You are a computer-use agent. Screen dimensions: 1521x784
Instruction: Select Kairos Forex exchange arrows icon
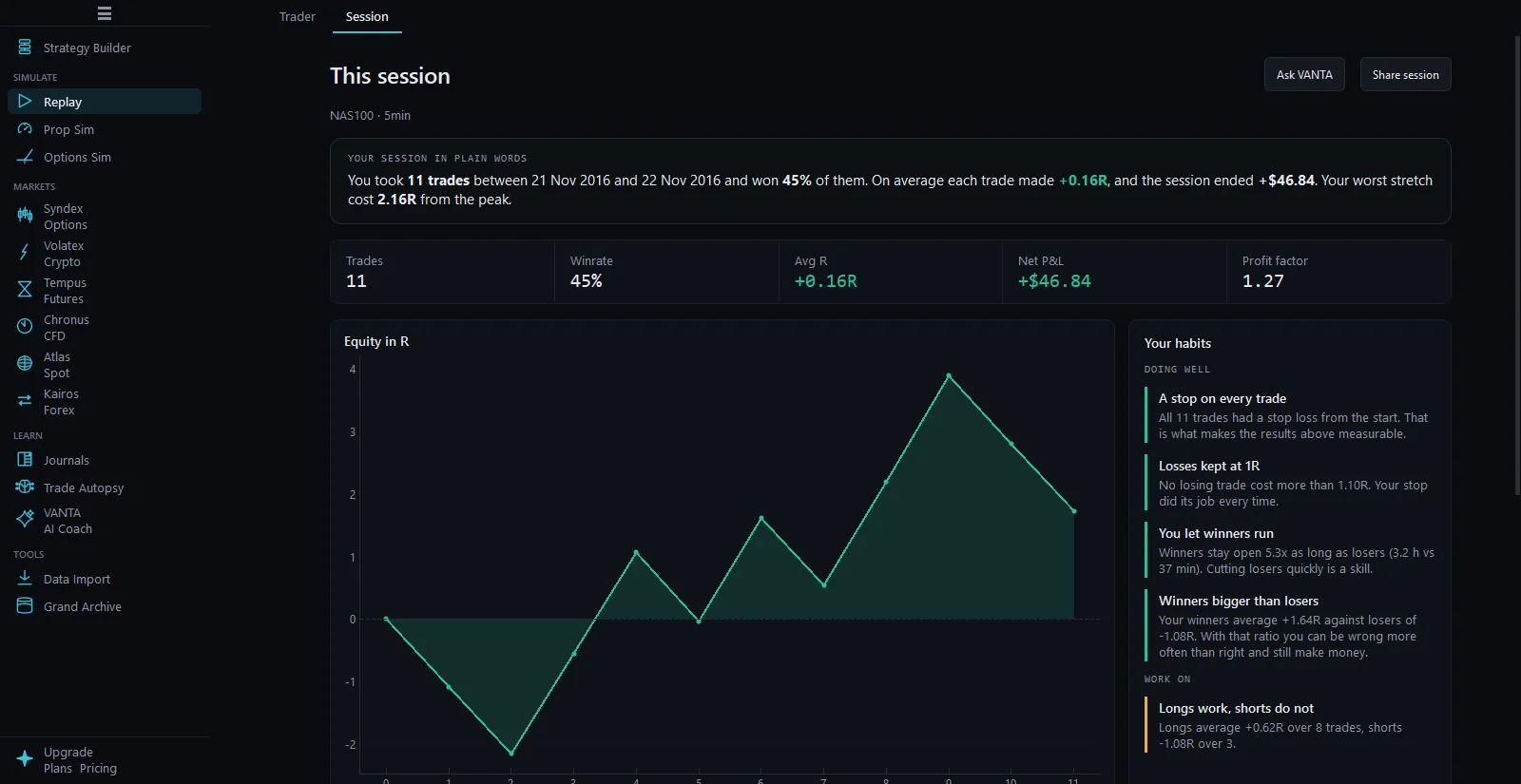tap(25, 401)
